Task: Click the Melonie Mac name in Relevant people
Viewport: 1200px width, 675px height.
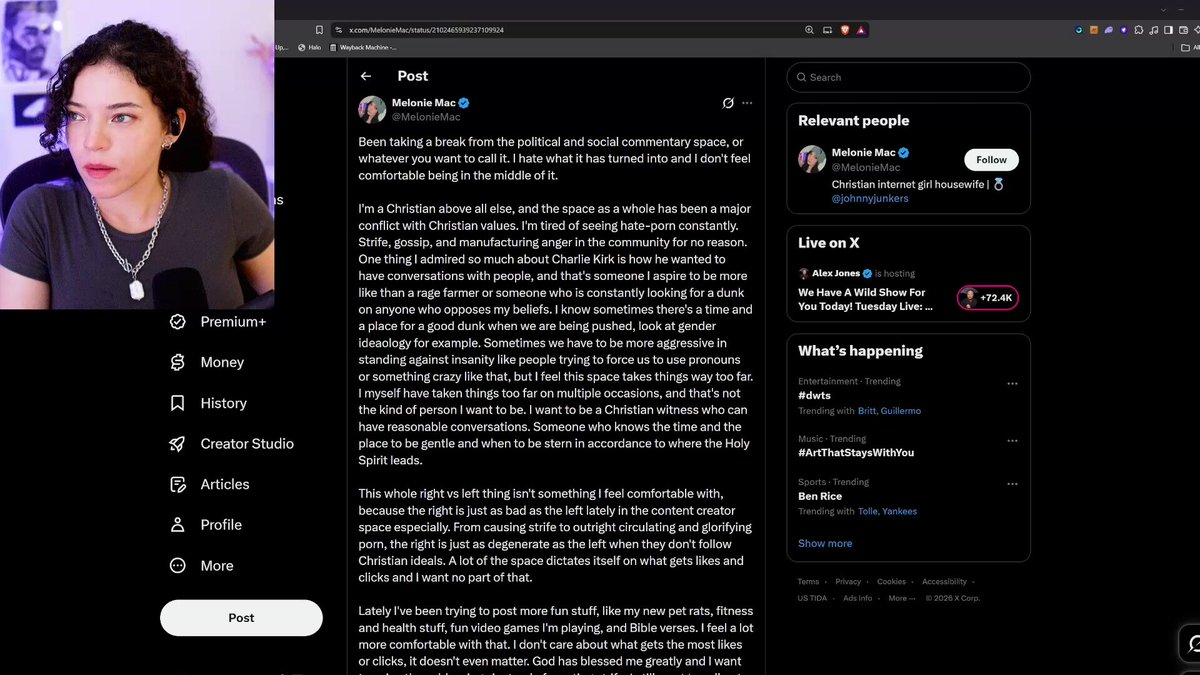Action: [x=864, y=152]
